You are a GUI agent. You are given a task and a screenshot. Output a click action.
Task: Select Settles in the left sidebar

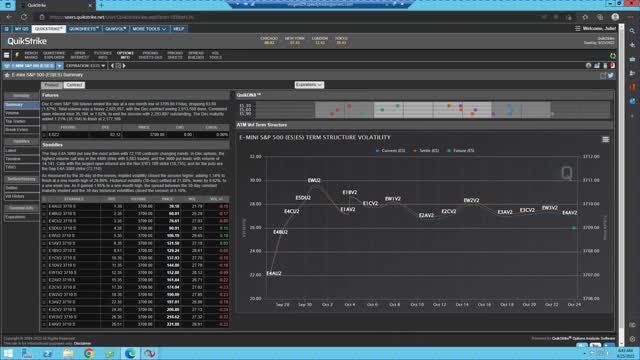22,188
